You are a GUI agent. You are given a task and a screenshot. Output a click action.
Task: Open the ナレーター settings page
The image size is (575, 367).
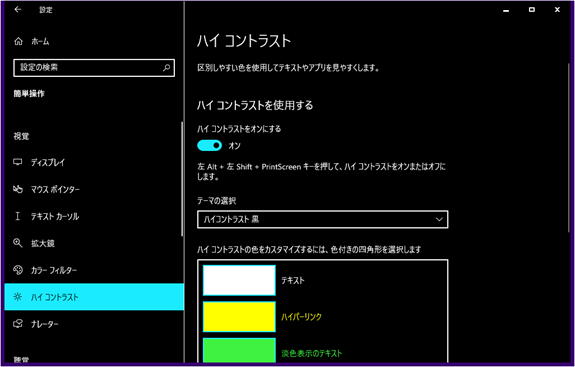94,324
